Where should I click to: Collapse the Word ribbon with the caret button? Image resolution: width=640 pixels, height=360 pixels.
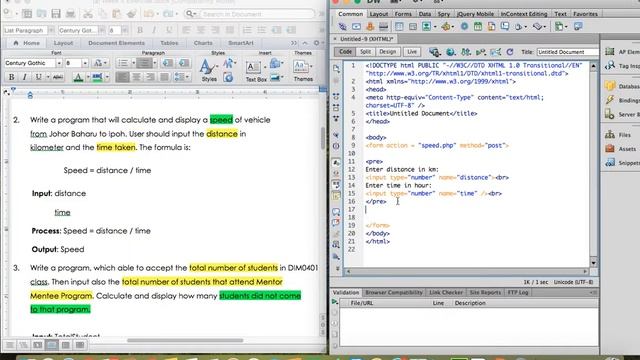305,43
